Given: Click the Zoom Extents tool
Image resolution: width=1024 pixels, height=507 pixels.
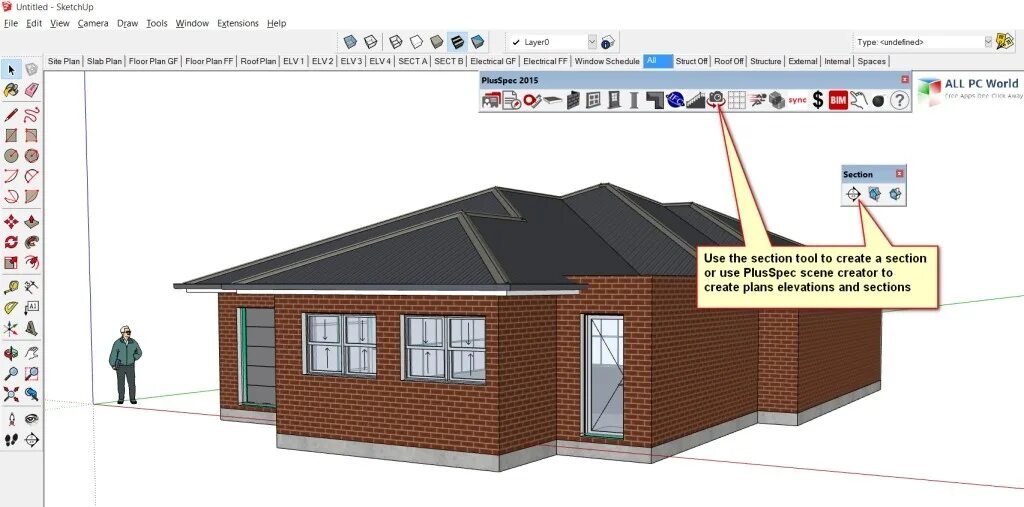Looking at the screenshot, I should click(x=11, y=394).
